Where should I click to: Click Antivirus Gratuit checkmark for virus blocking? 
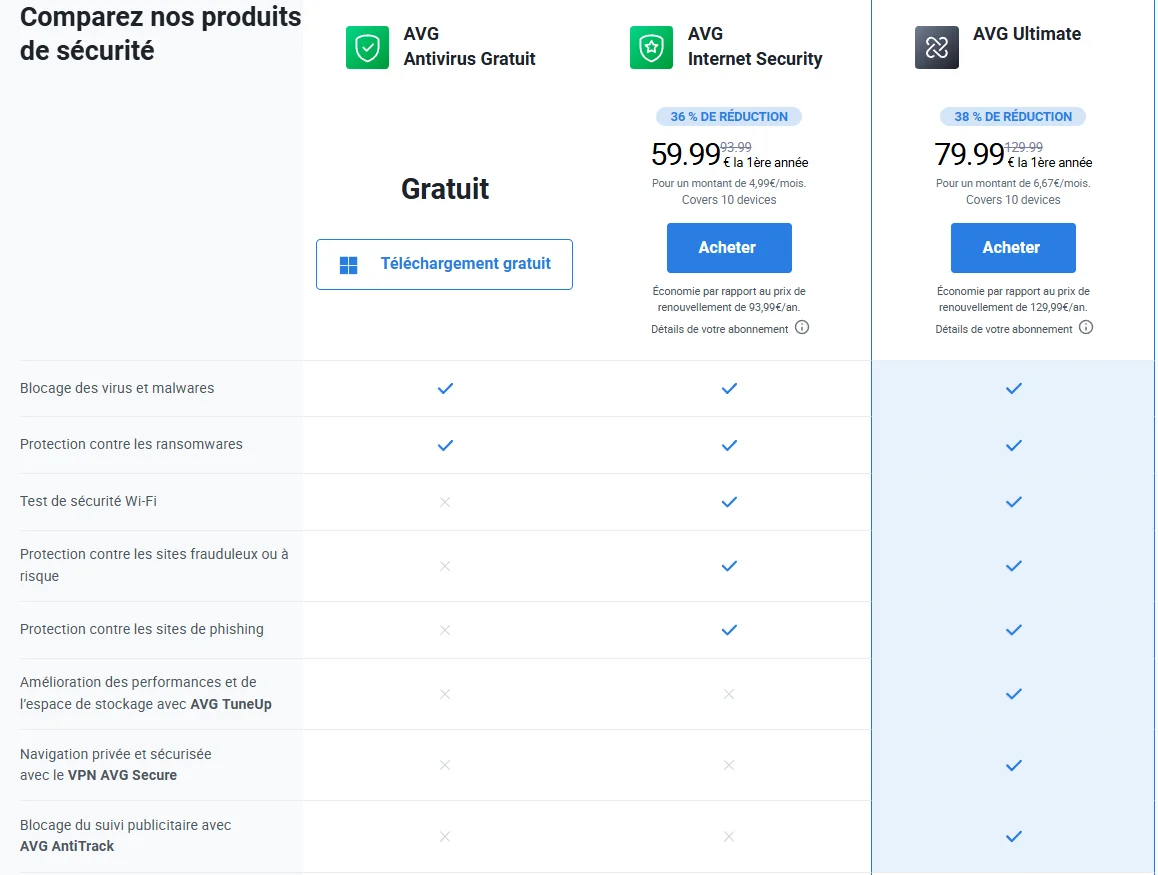(x=445, y=388)
